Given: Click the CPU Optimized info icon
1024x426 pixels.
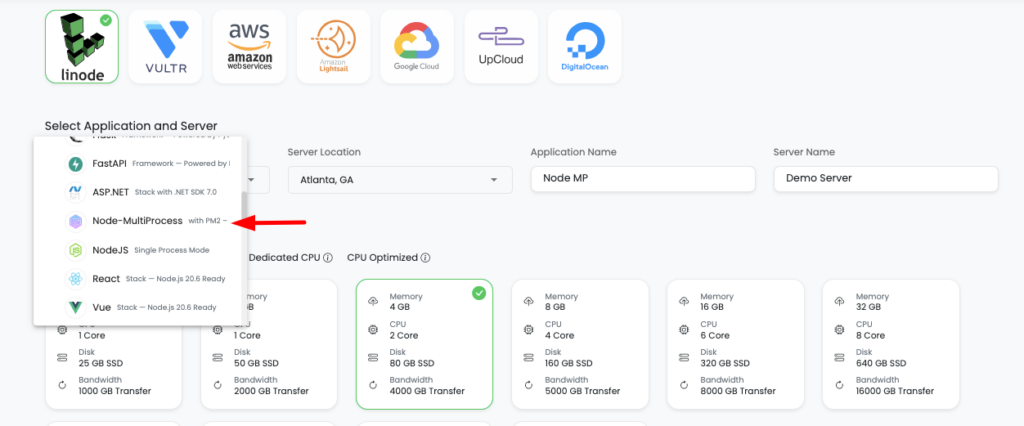Looking at the screenshot, I should tap(425, 257).
